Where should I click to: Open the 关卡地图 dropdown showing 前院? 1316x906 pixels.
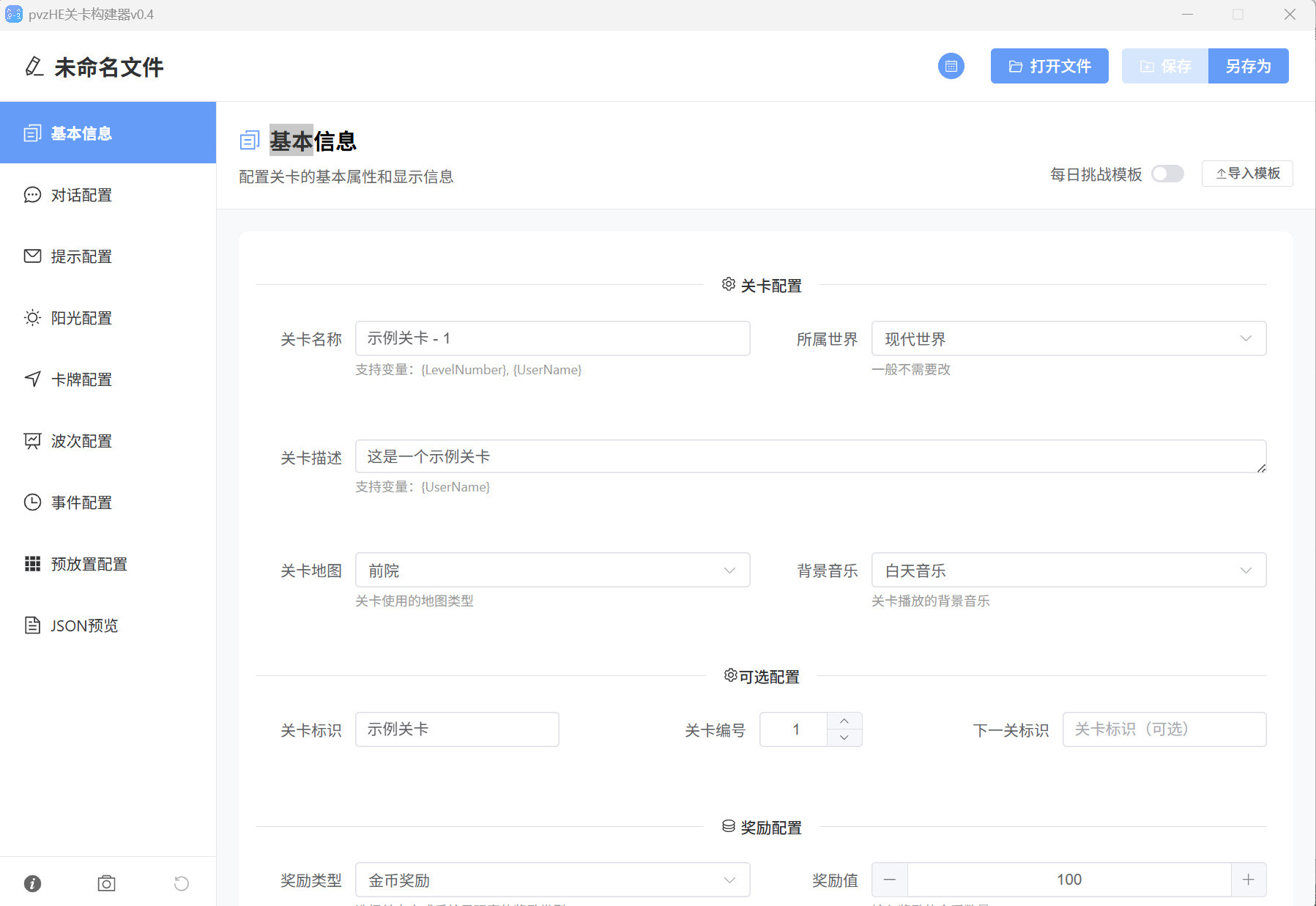[x=552, y=570]
